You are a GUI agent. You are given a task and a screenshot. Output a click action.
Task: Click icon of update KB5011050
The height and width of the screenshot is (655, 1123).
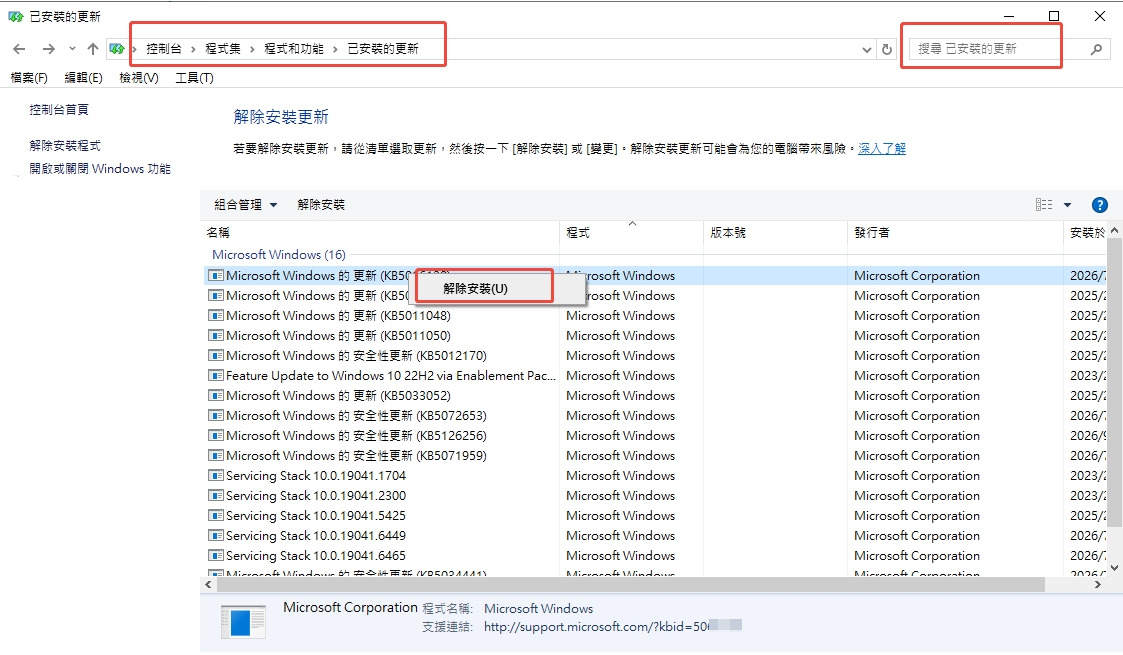(x=215, y=336)
